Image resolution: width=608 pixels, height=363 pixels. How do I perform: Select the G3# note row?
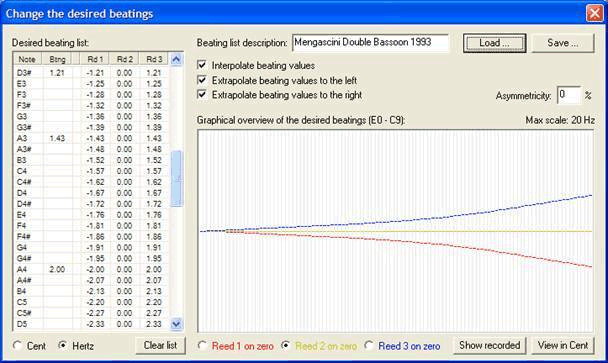click(x=91, y=127)
